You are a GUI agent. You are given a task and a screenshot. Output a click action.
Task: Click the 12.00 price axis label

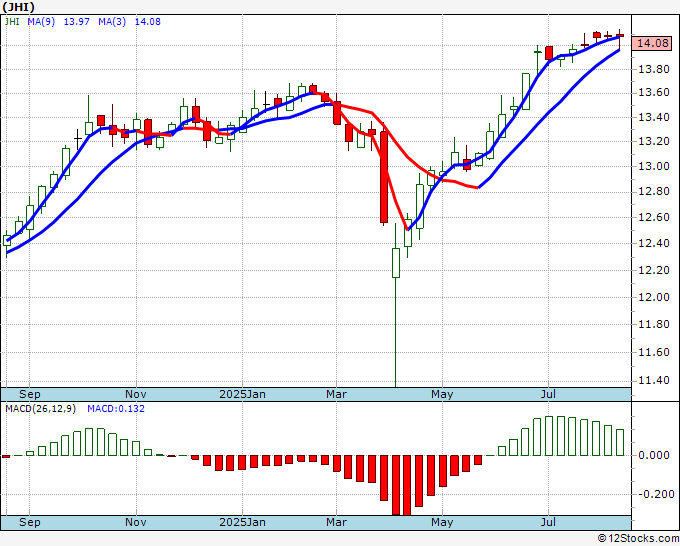[x=653, y=297]
